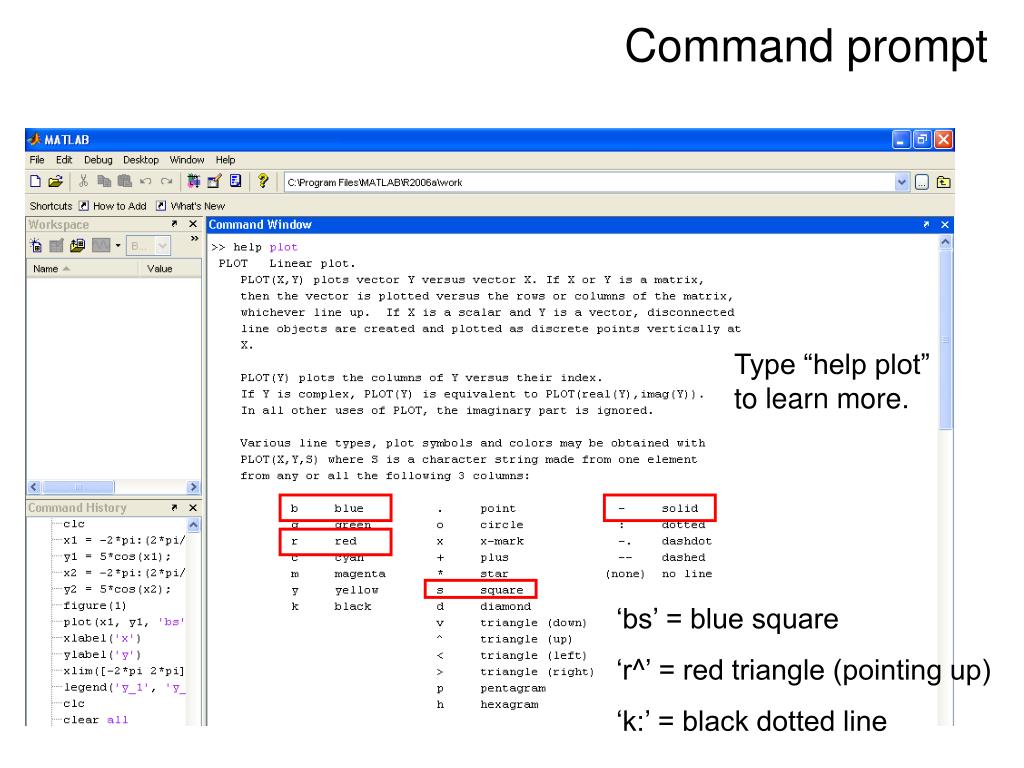This screenshot has height=768, width=1024.
Task: Undock the Command Window
Action: coord(926,225)
